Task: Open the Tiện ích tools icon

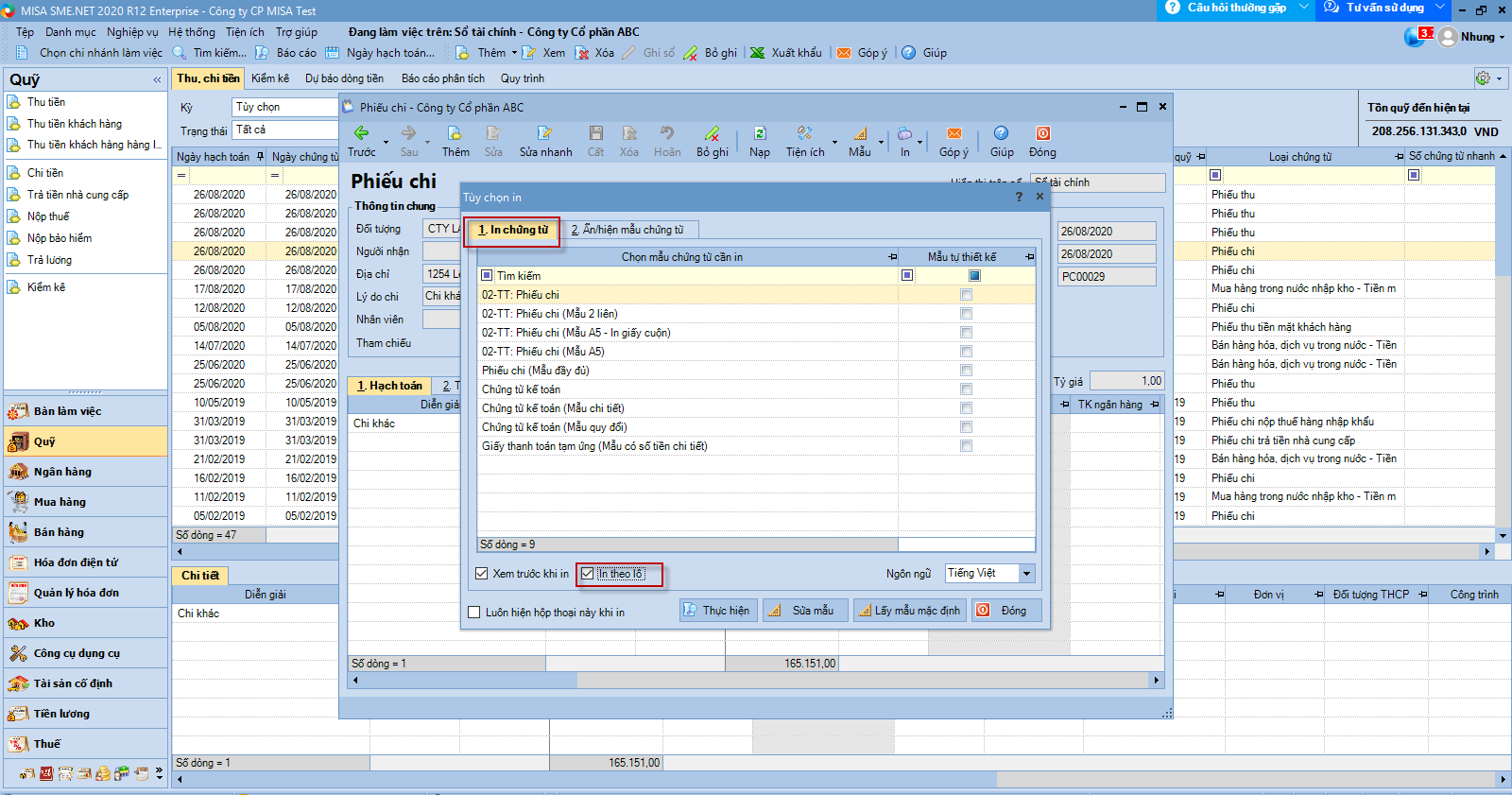Action: [804, 133]
